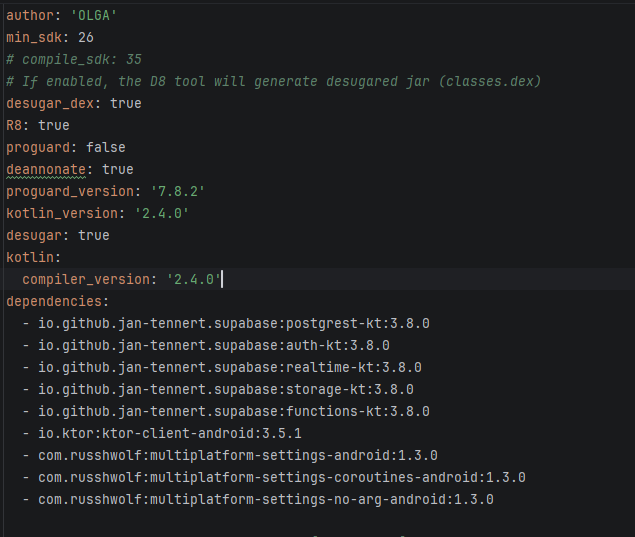Click the author value 'OLGA'

pyautogui.click(x=94, y=16)
